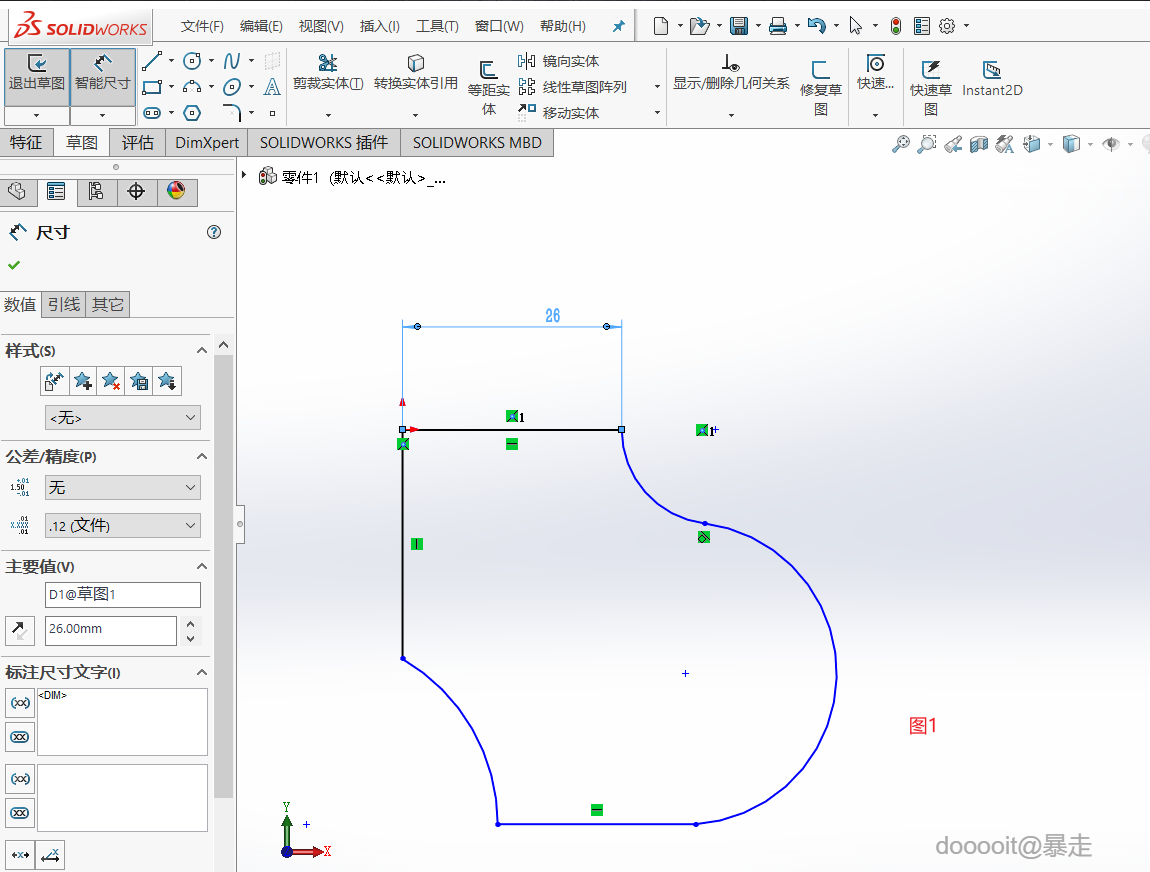Select the sketch Text tool (A icon)
The image size is (1150, 872).
point(272,87)
